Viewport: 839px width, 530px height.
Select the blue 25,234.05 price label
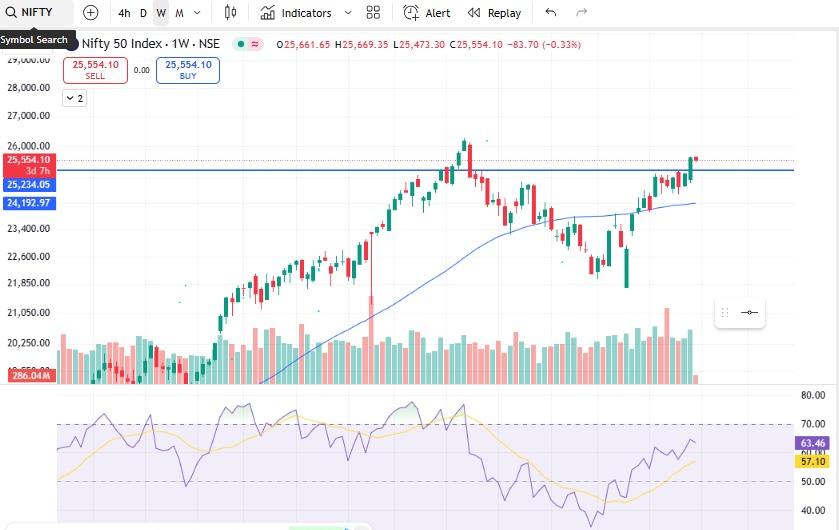tap(29, 185)
